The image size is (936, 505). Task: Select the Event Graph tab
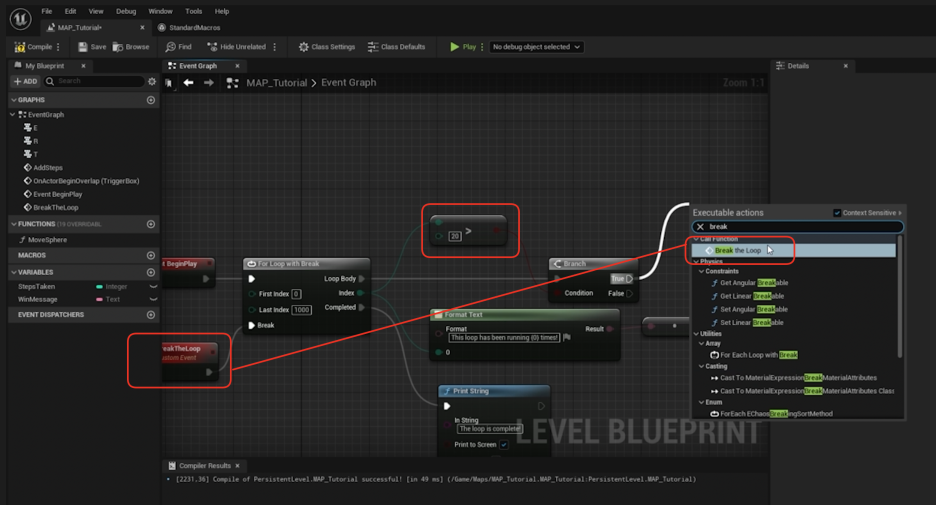198,66
